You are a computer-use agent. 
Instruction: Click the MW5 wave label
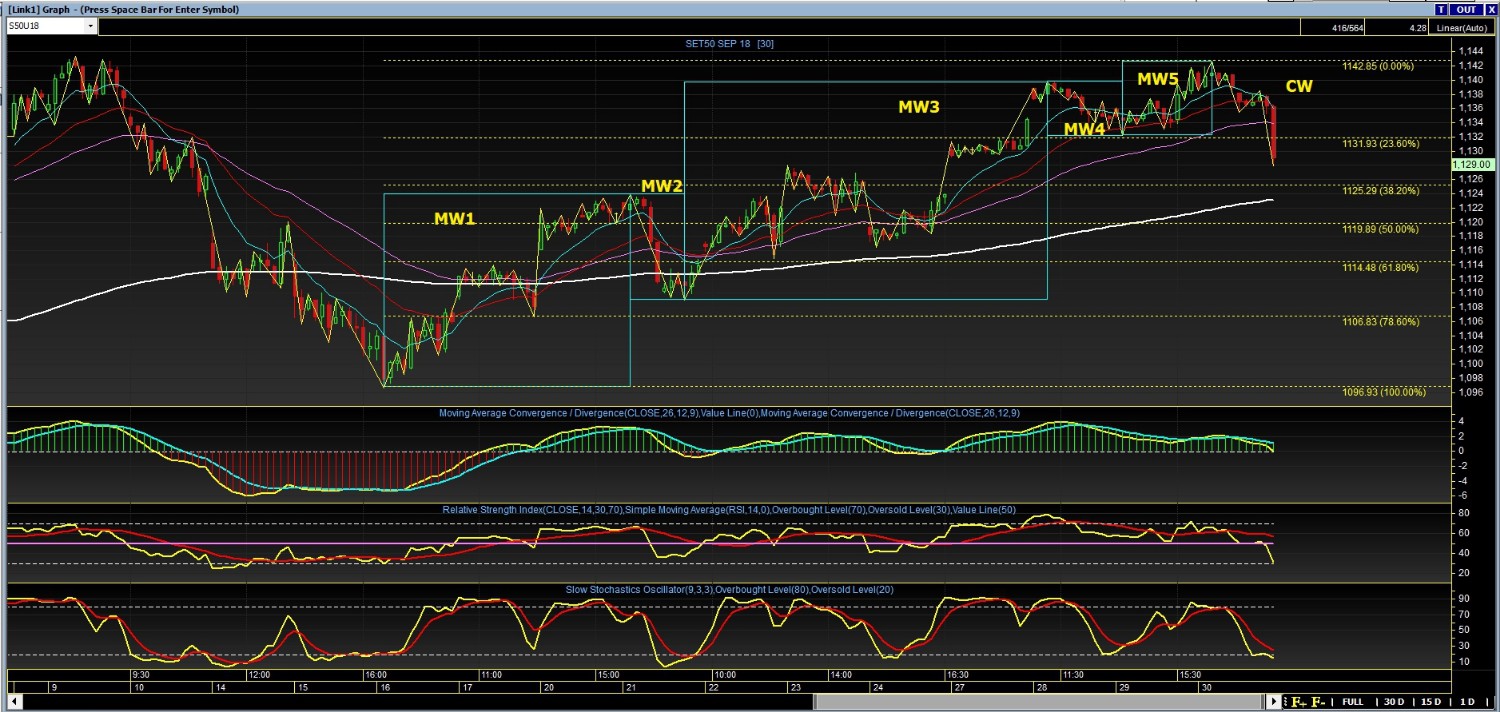(1158, 79)
